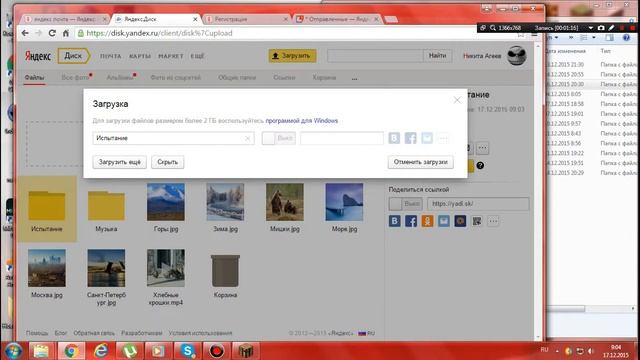Expand the more tabs ellipsis

(354, 78)
